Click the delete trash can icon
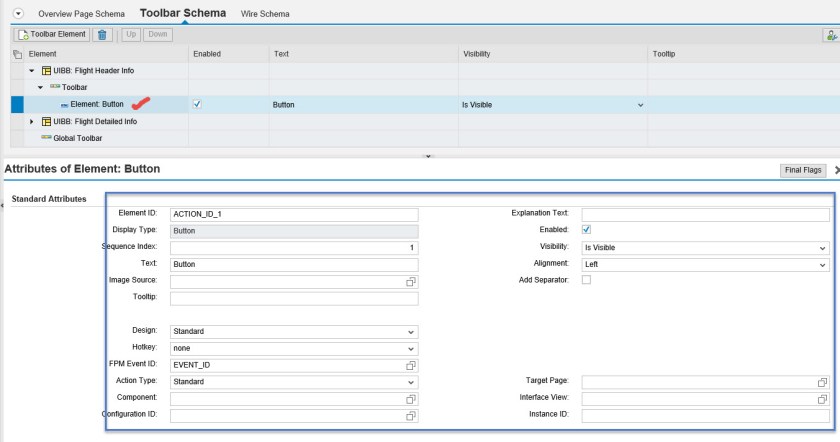840x442 pixels. [101, 35]
